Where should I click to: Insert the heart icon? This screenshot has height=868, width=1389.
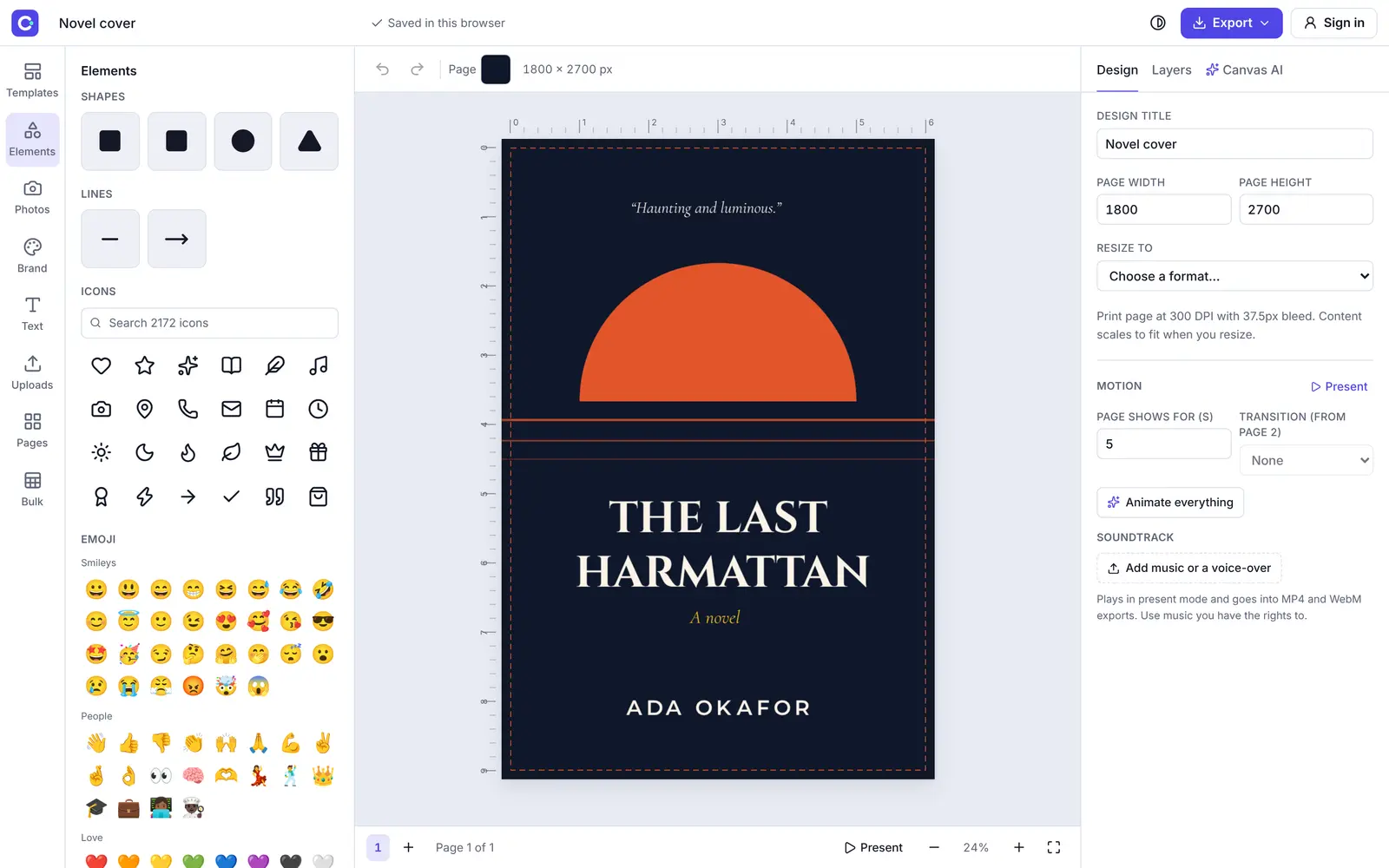point(102,365)
